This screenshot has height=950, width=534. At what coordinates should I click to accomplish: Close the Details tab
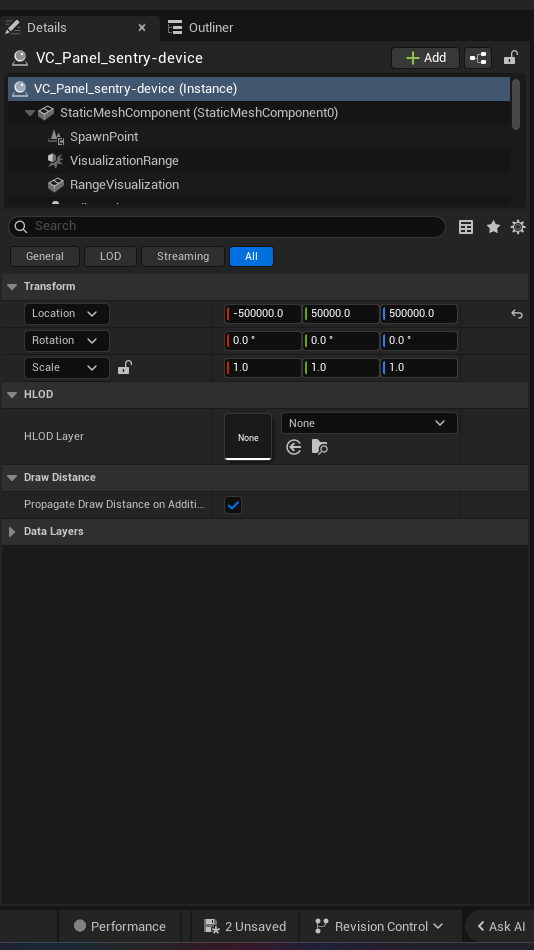click(x=142, y=28)
